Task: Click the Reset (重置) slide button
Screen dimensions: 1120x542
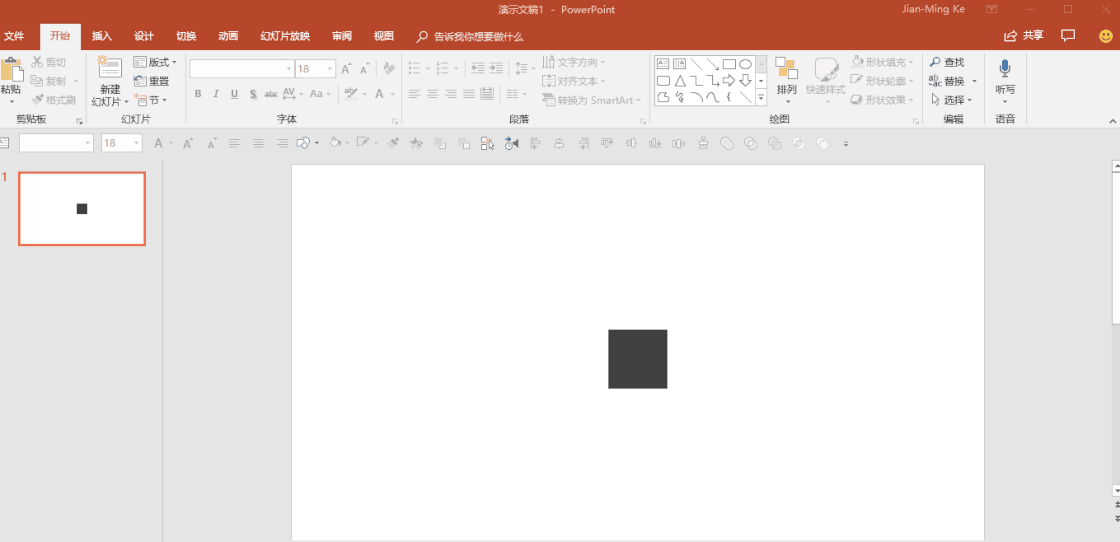Action: tap(152, 81)
